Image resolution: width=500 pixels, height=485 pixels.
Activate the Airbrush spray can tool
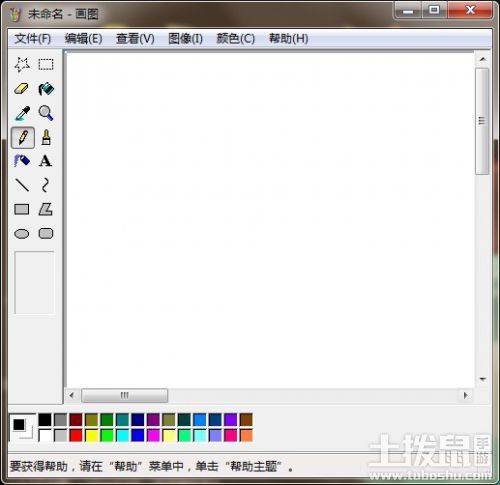[x=22, y=161]
